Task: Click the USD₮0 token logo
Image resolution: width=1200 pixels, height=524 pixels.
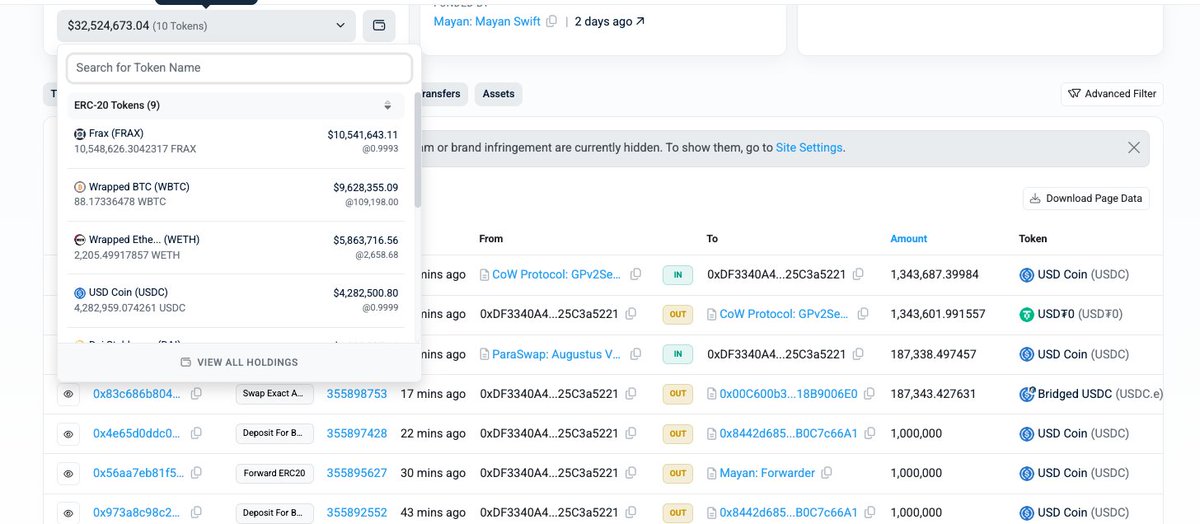Action: [1026, 314]
